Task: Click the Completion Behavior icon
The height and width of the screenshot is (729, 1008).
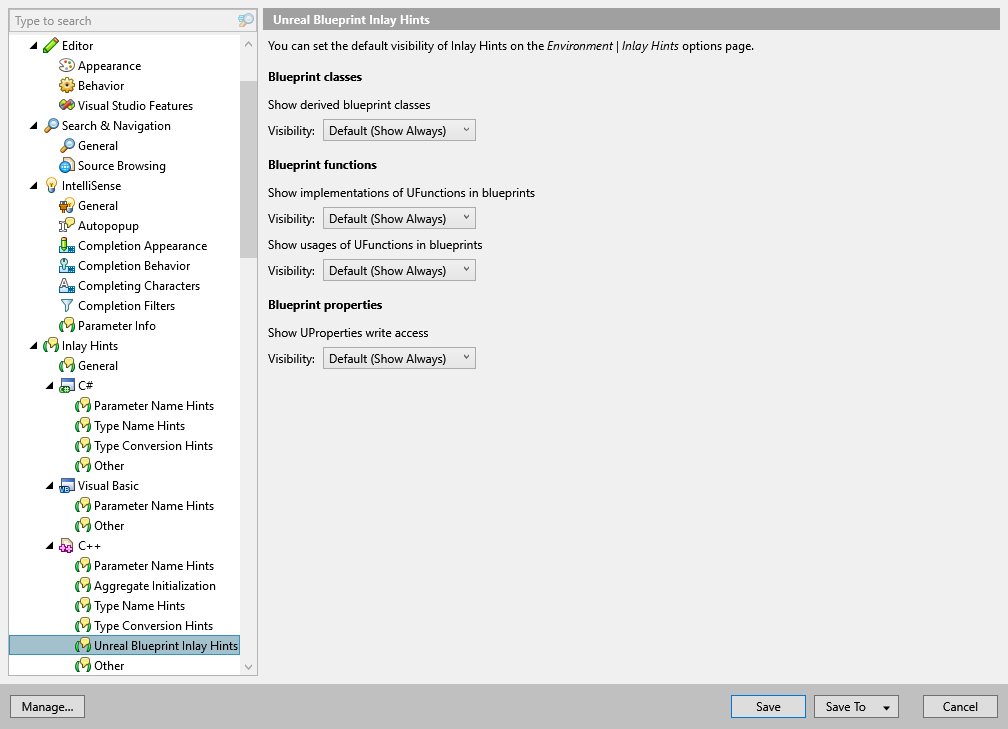Action: [66, 266]
